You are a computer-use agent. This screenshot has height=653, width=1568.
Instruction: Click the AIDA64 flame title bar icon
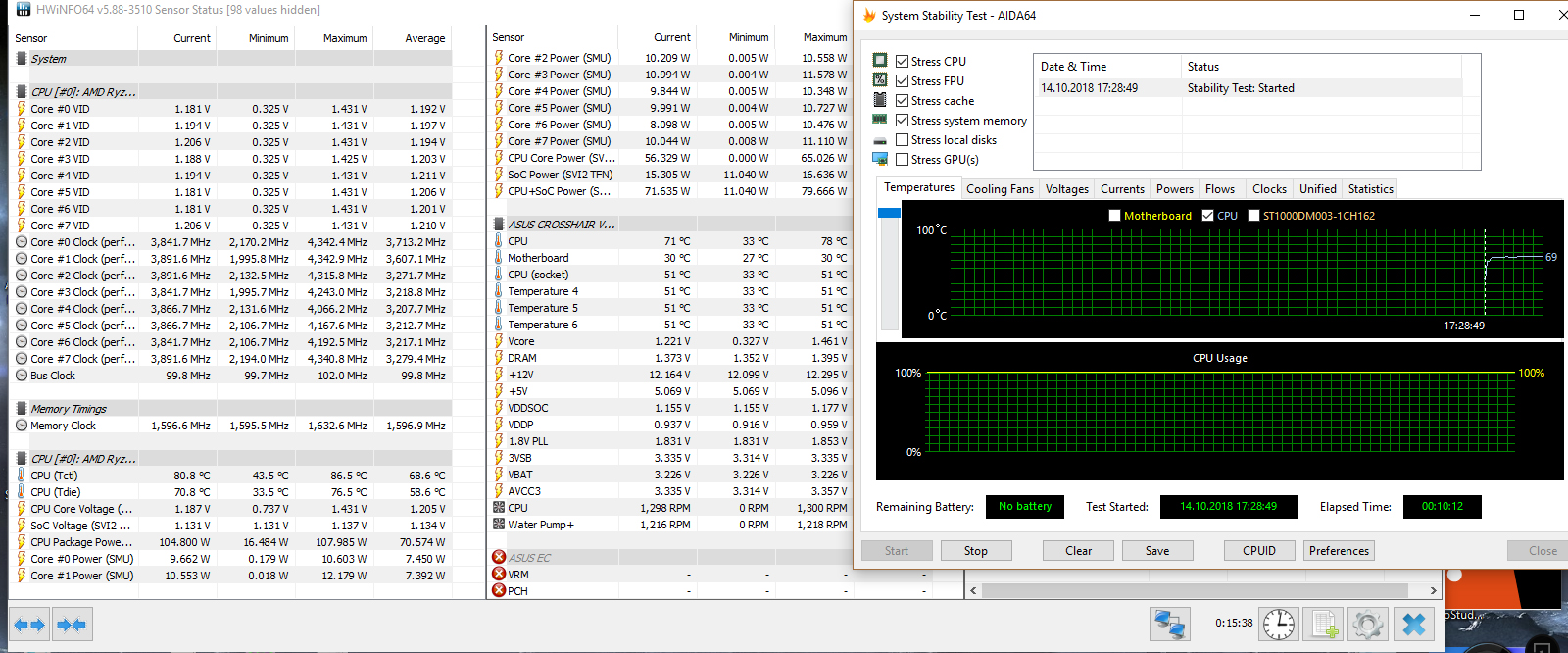(869, 15)
